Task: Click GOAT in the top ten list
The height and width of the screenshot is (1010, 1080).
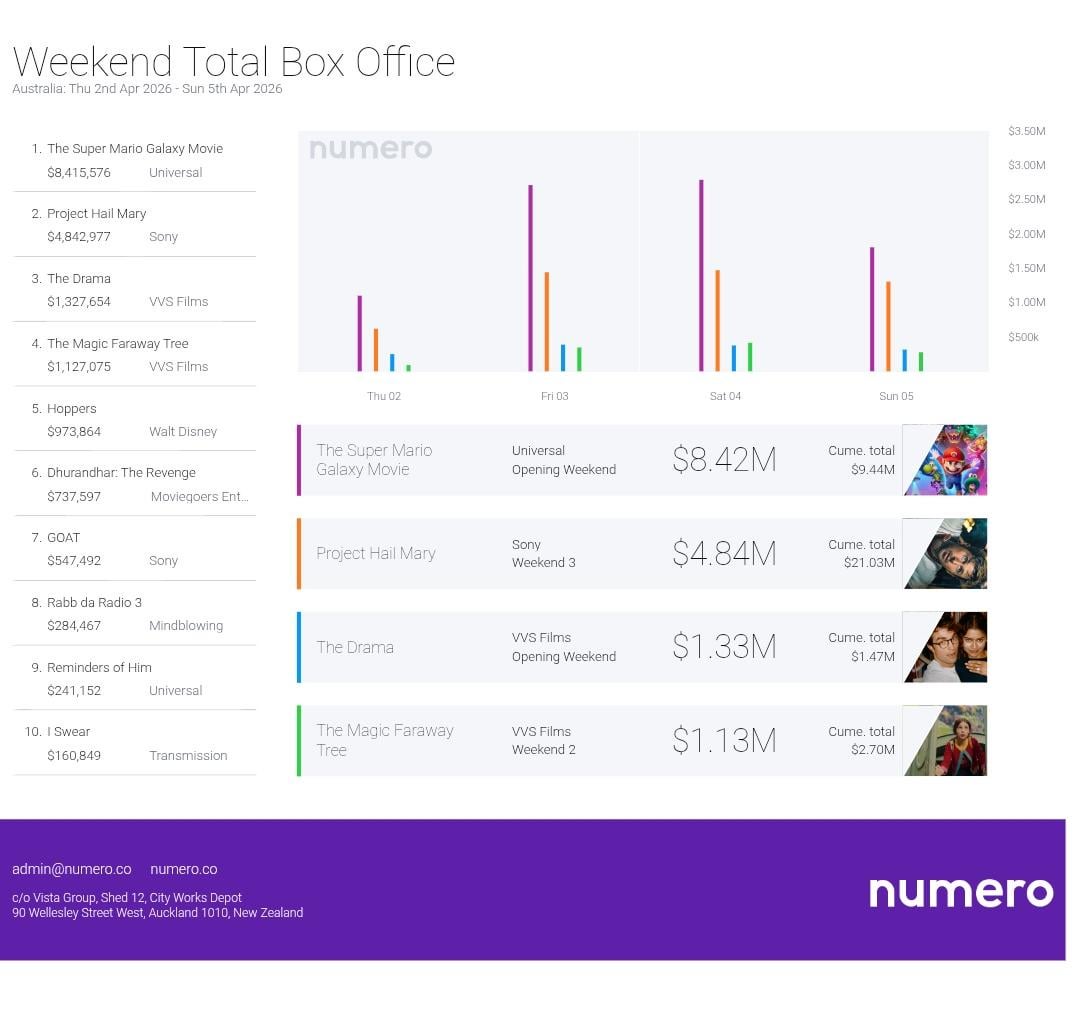Action: click(x=63, y=537)
